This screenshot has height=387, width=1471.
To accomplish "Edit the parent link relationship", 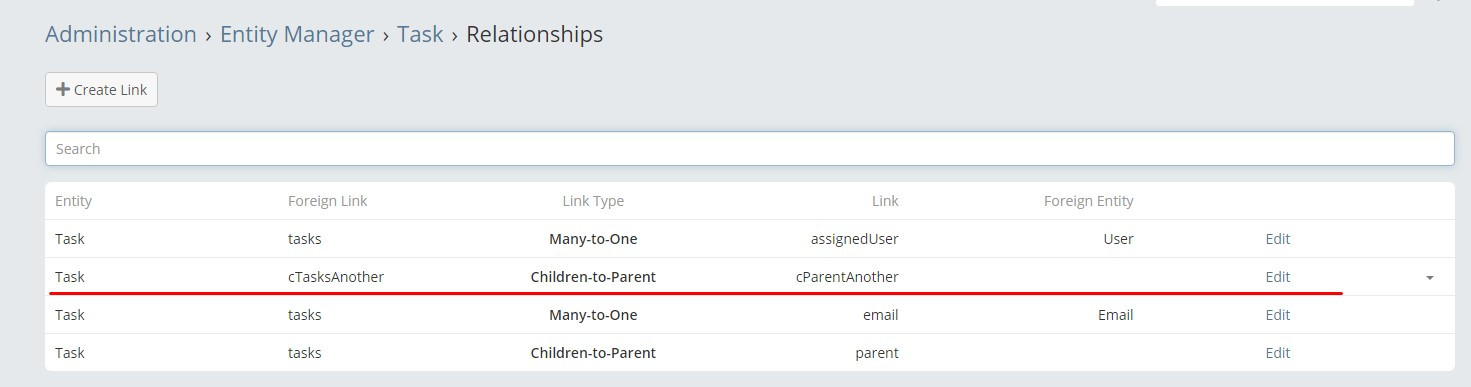I will tap(1277, 353).
